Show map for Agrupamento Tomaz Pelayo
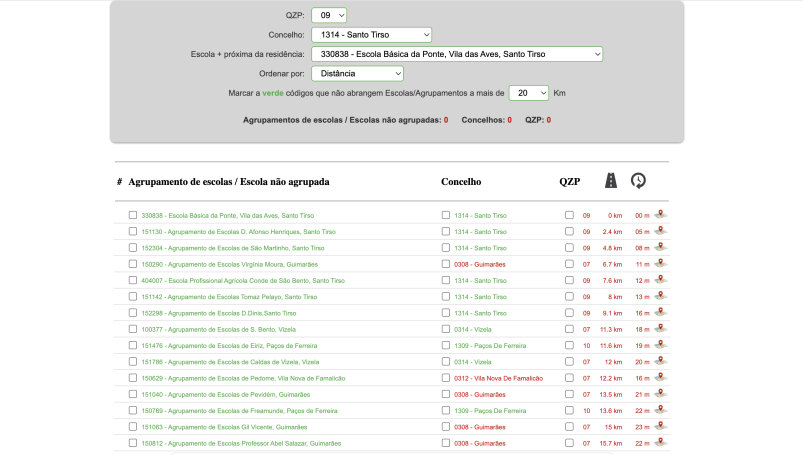Viewport: 803px width, 455px height. 660,296
